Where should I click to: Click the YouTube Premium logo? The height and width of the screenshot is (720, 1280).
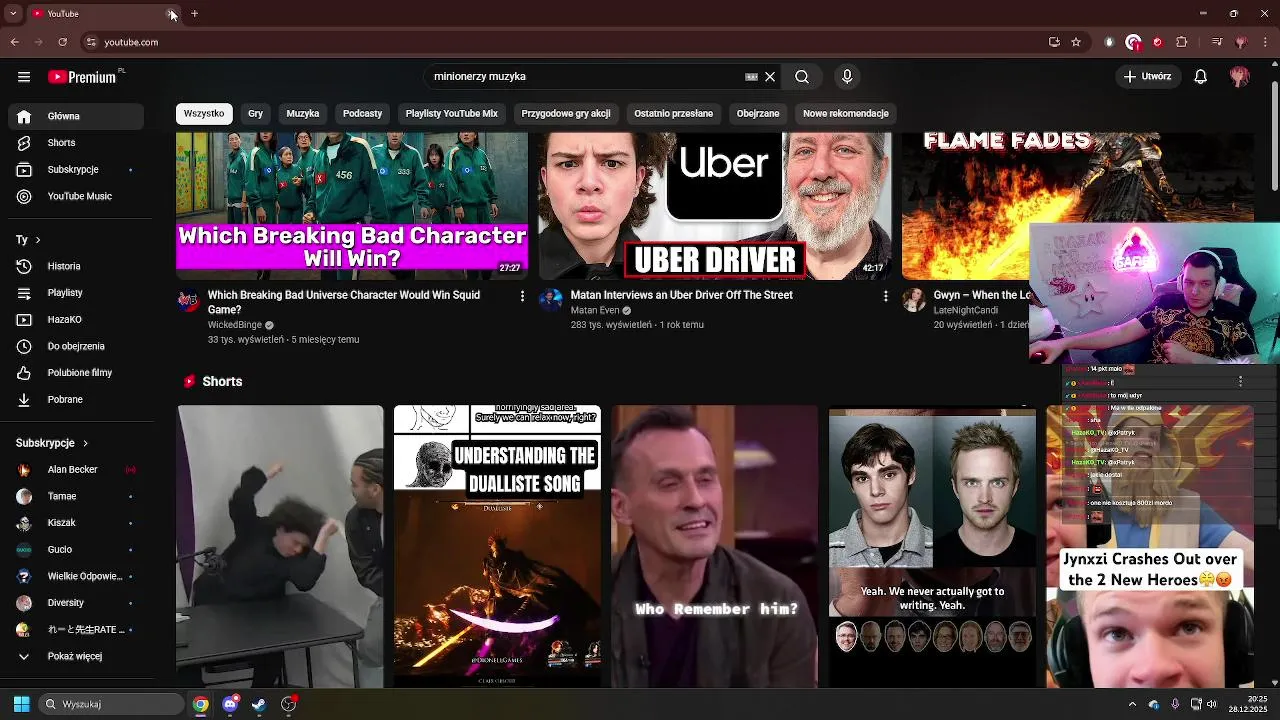coord(82,77)
